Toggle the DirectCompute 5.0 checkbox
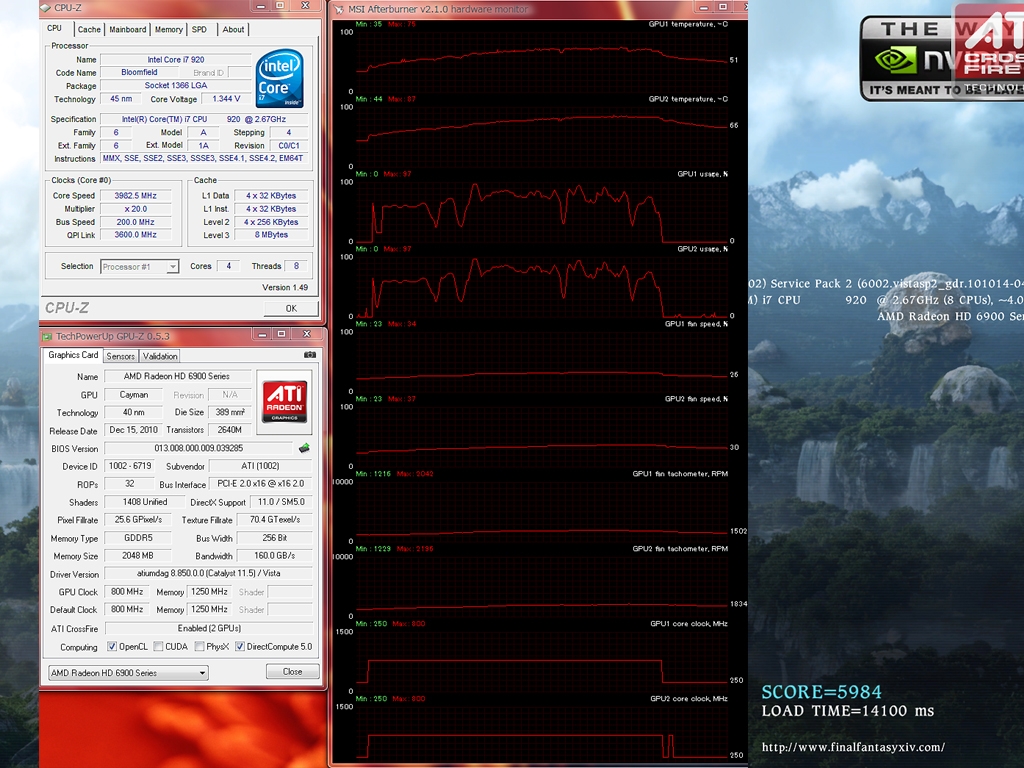 (240, 647)
